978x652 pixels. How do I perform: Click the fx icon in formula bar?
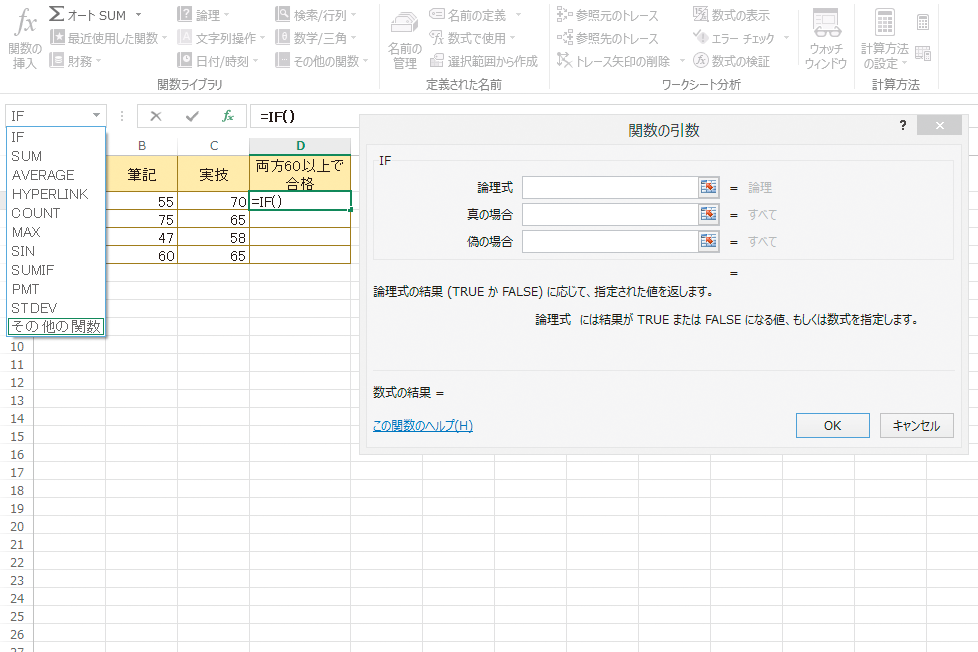228,116
